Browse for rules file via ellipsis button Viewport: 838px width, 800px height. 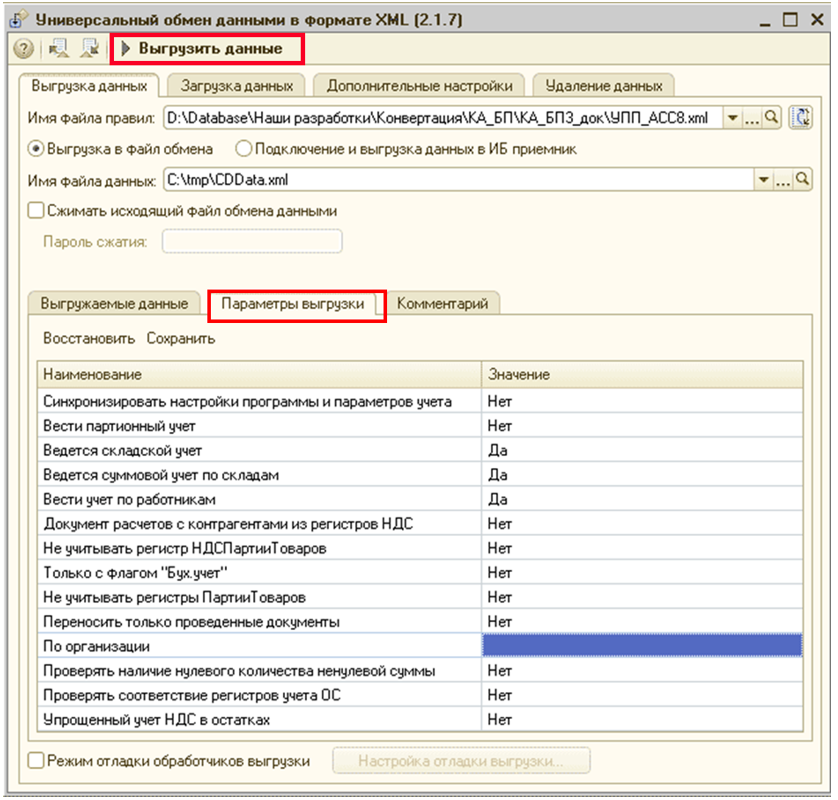[x=753, y=117]
